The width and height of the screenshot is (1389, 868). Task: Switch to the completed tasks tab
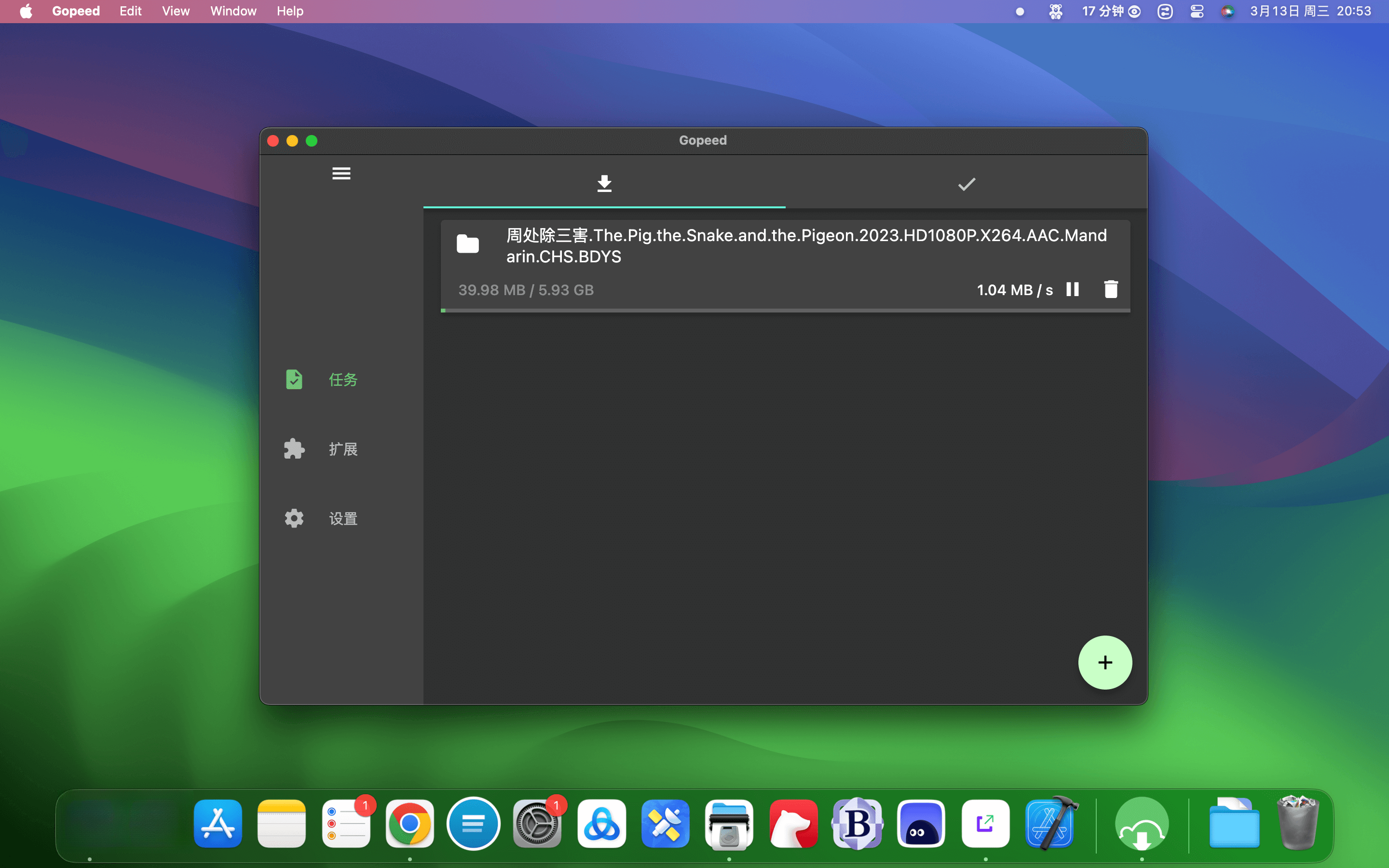click(967, 184)
